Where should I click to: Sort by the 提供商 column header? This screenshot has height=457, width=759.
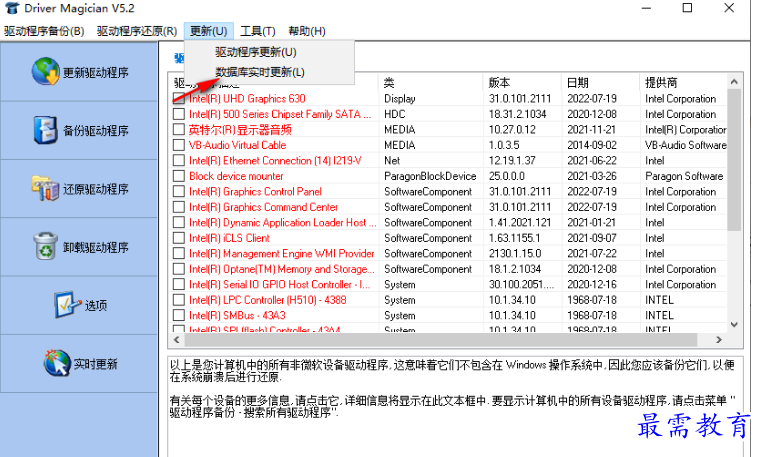click(683, 83)
